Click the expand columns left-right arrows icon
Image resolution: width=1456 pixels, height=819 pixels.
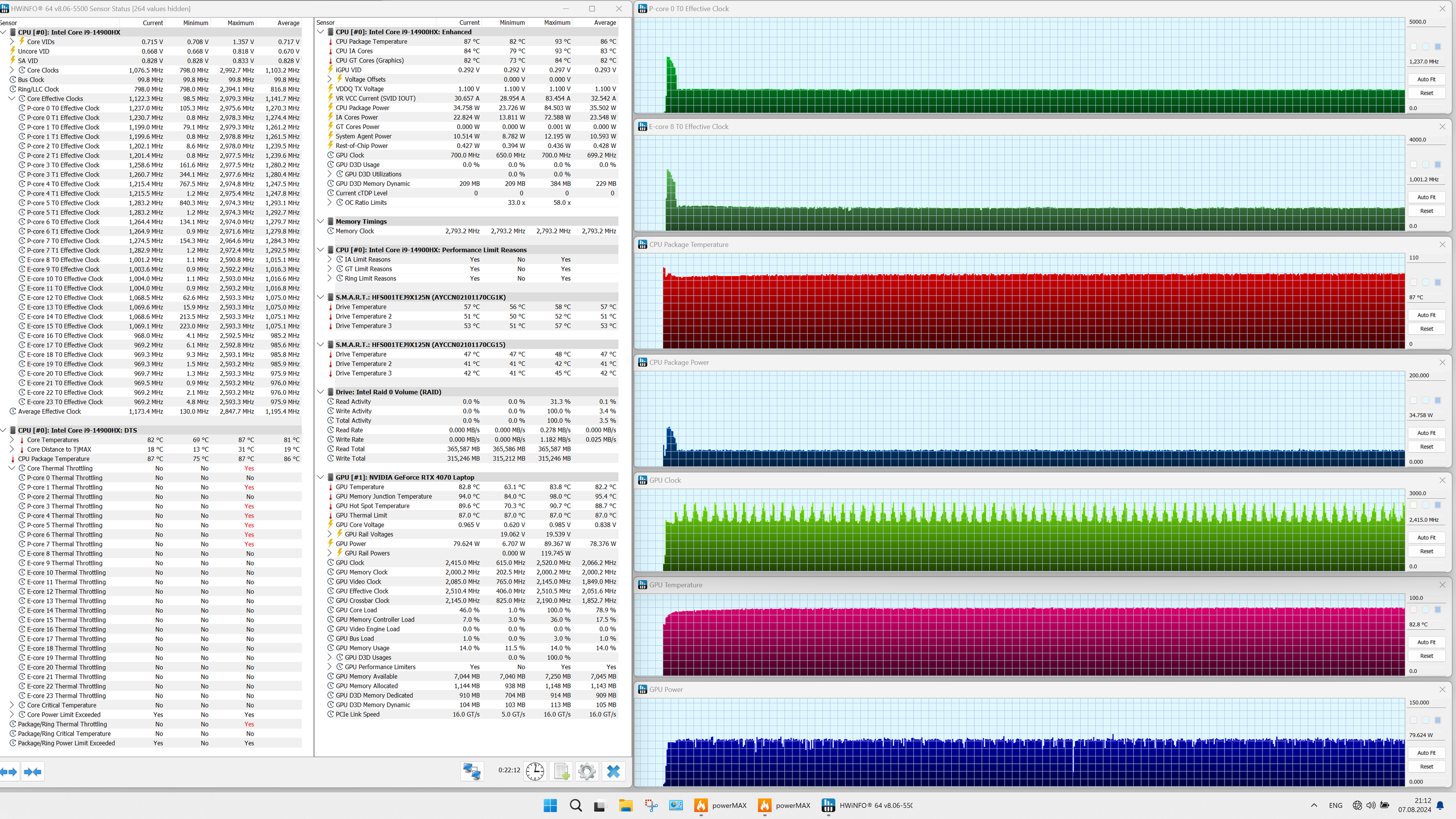pos(9,771)
